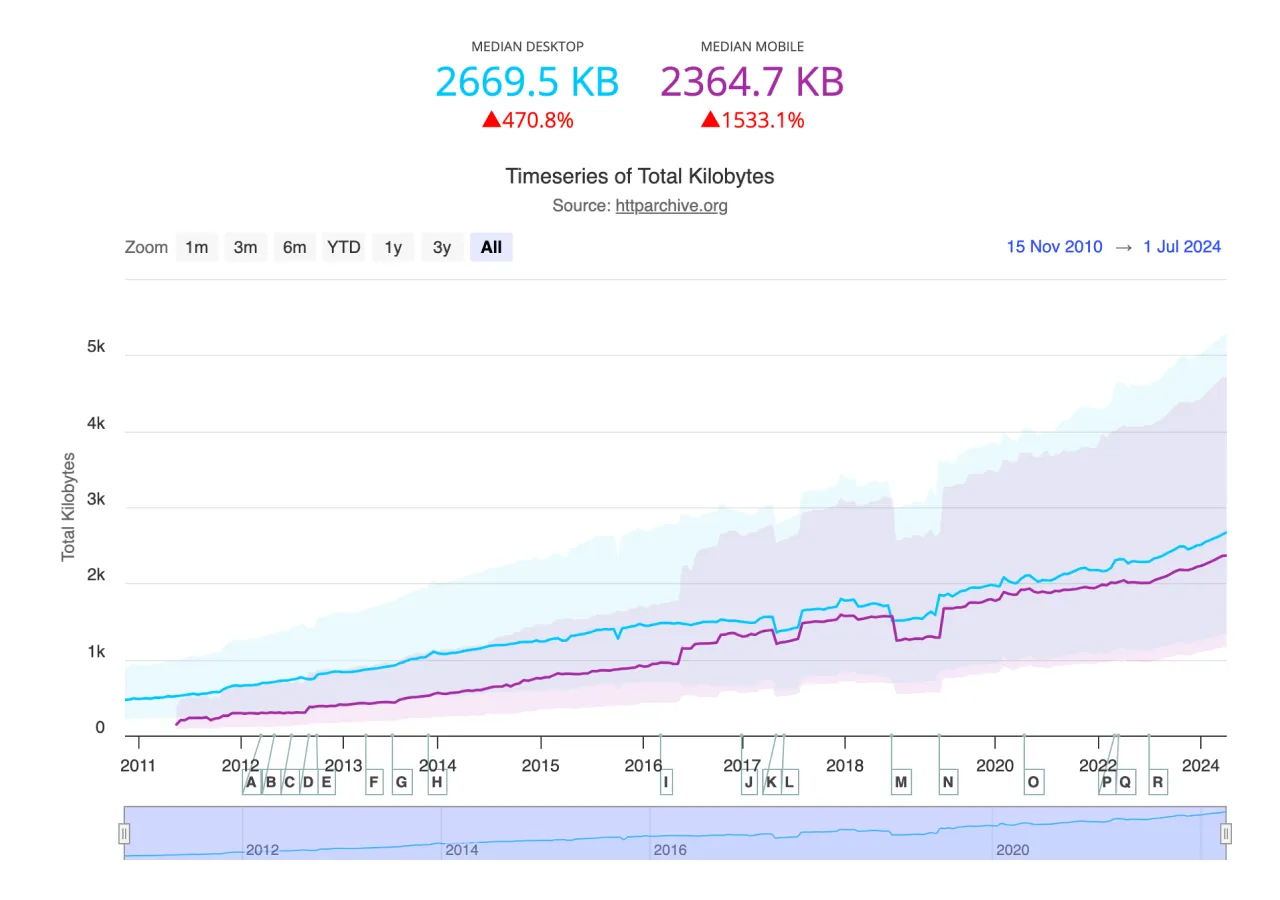Screen dimensions: 1280x900
Task: Select the All zoom option
Action: pyautogui.click(x=490, y=247)
